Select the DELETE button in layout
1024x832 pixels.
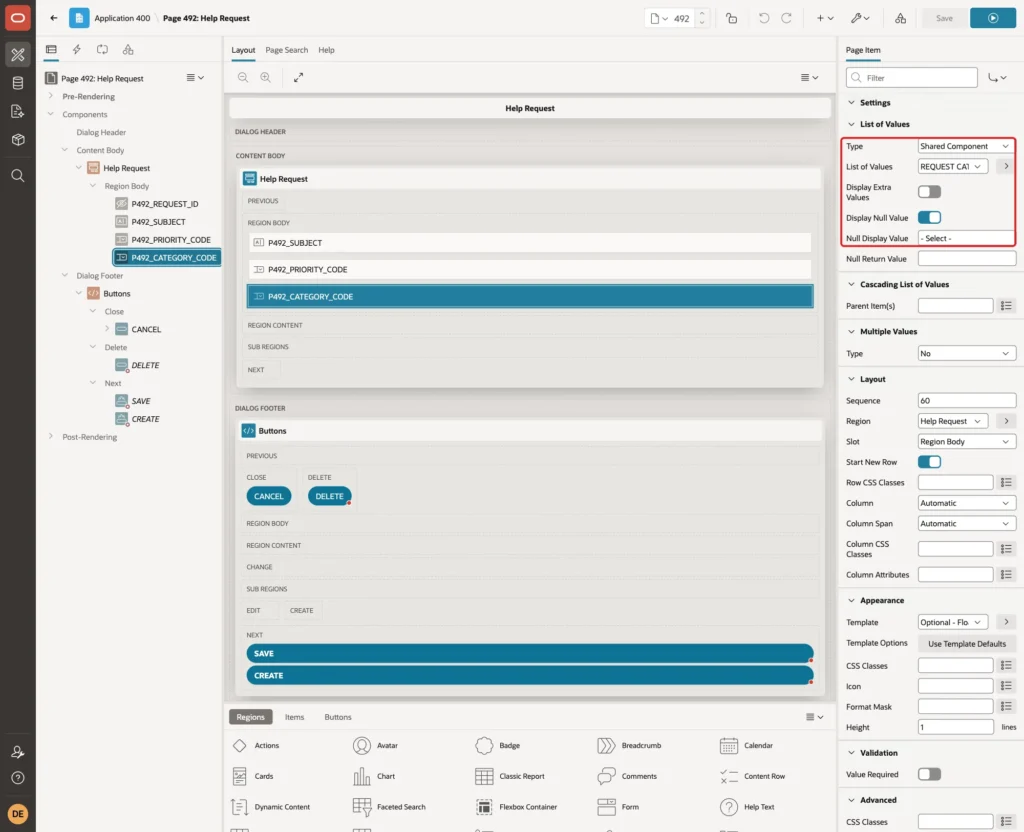(x=329, y=496)
